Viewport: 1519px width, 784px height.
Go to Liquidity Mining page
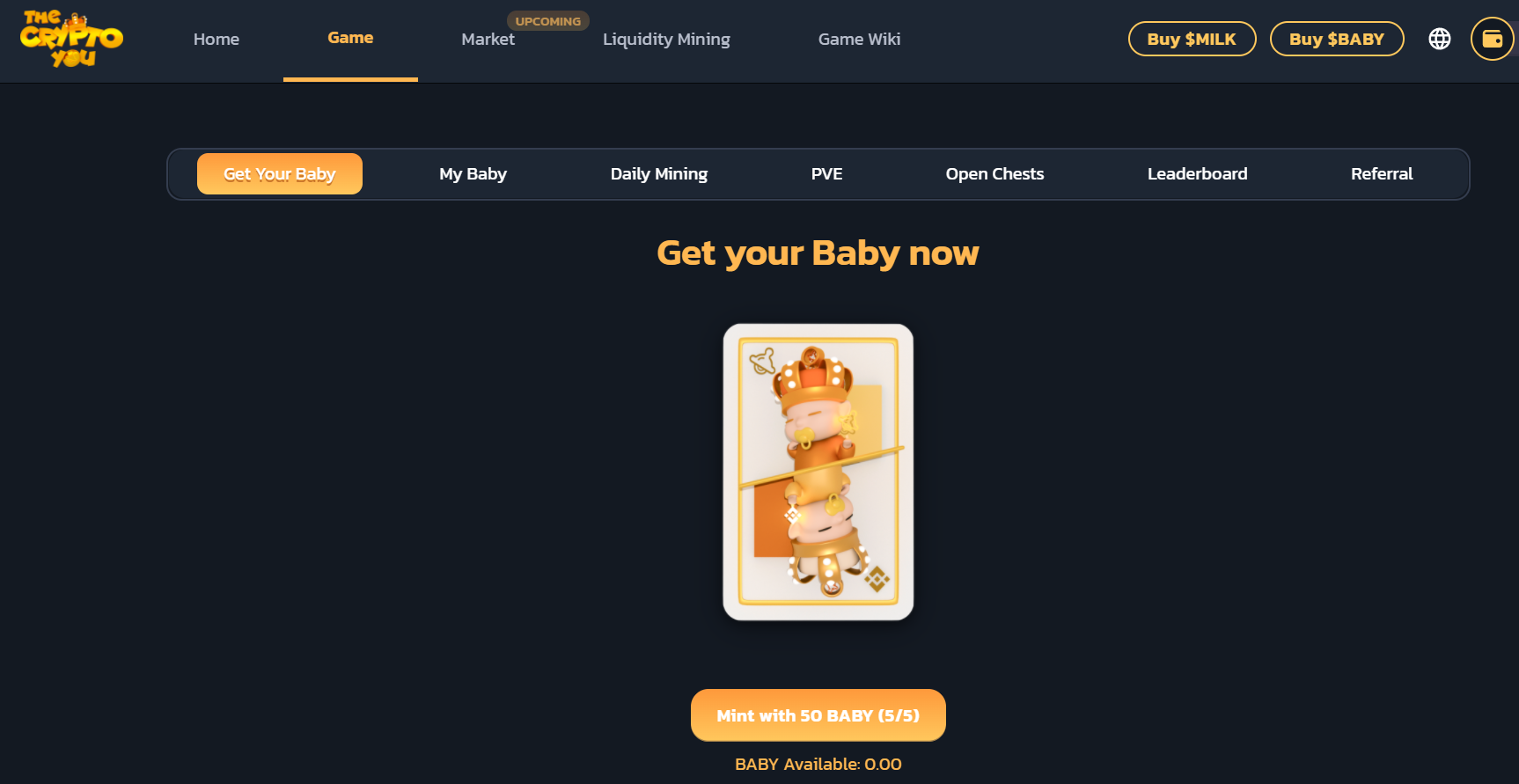666,40
